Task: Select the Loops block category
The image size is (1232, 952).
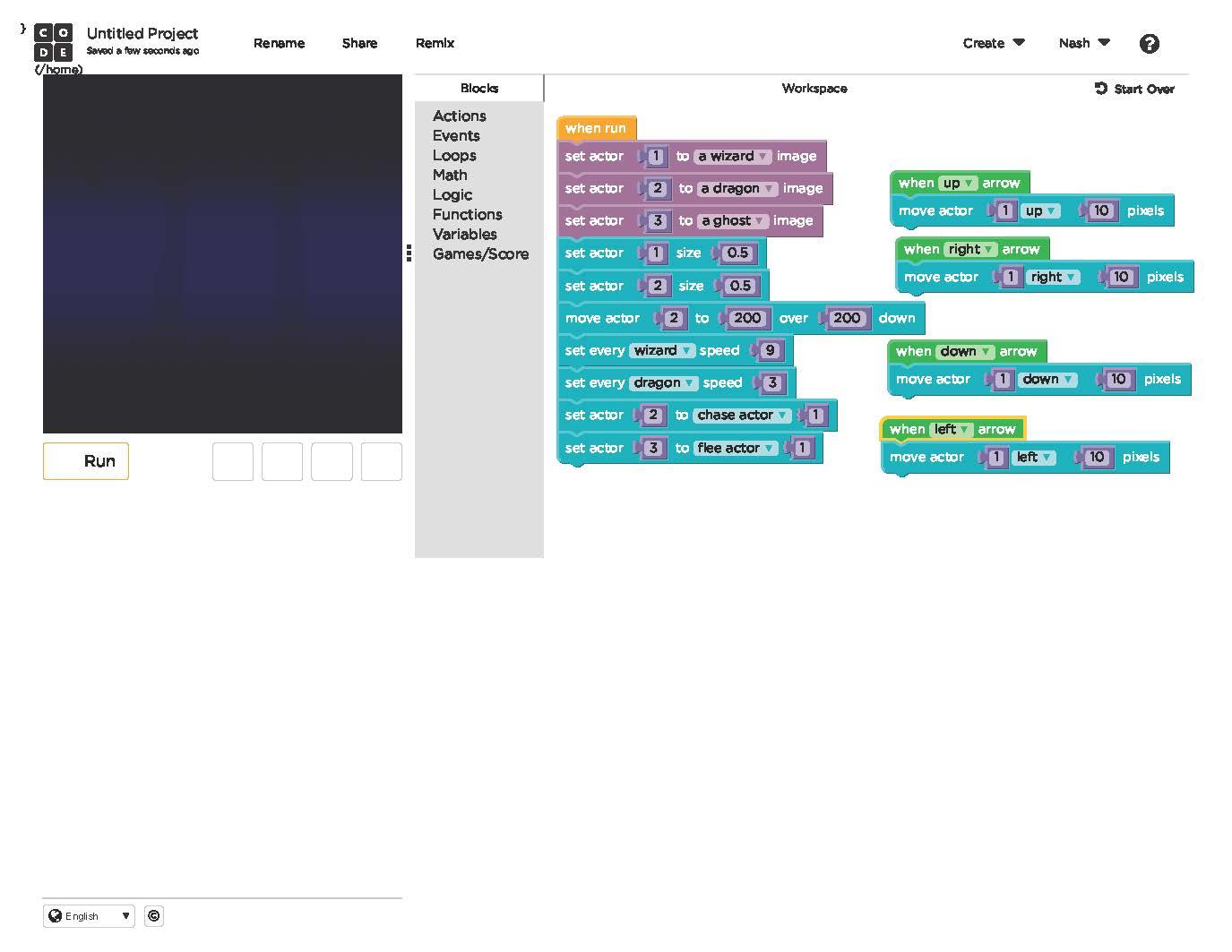Action: point(454,155)
